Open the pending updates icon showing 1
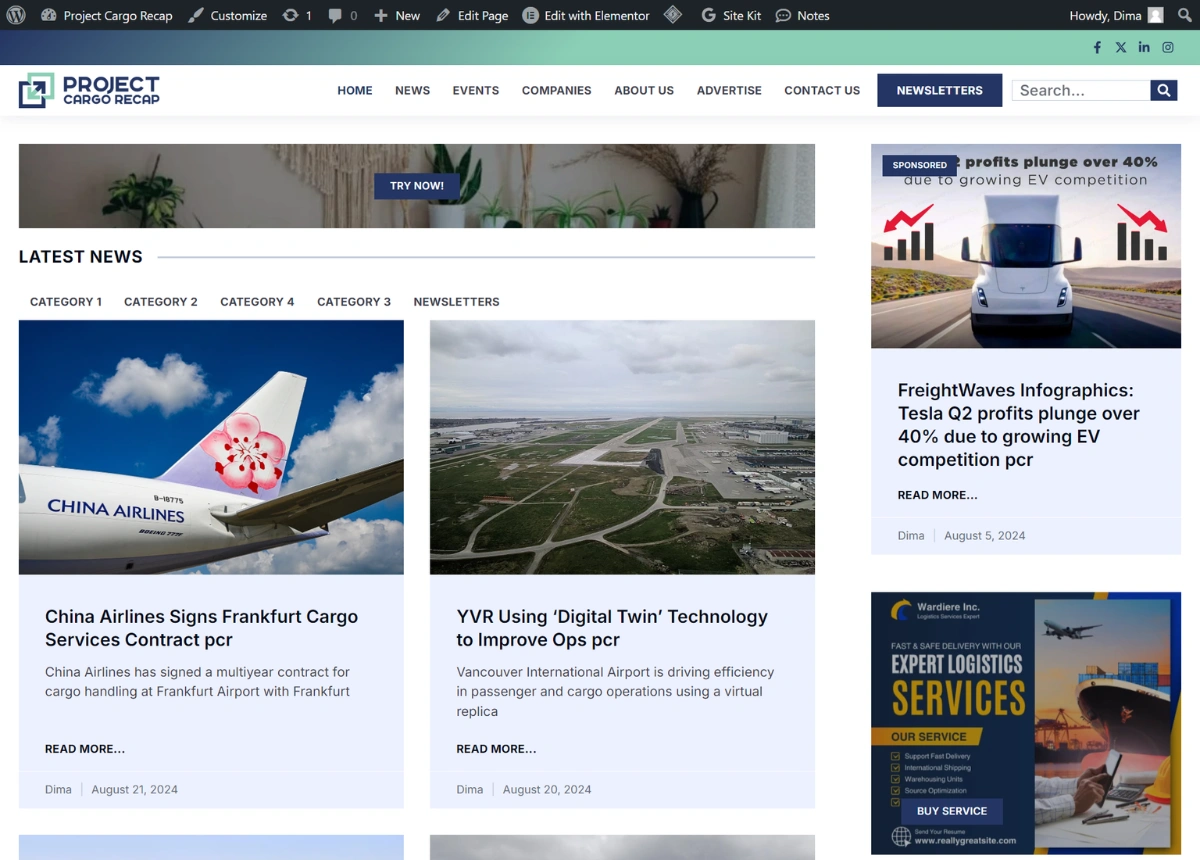The width and height of the screenshot is (1200, 860). pyautogui.click(x=297, y=15)
